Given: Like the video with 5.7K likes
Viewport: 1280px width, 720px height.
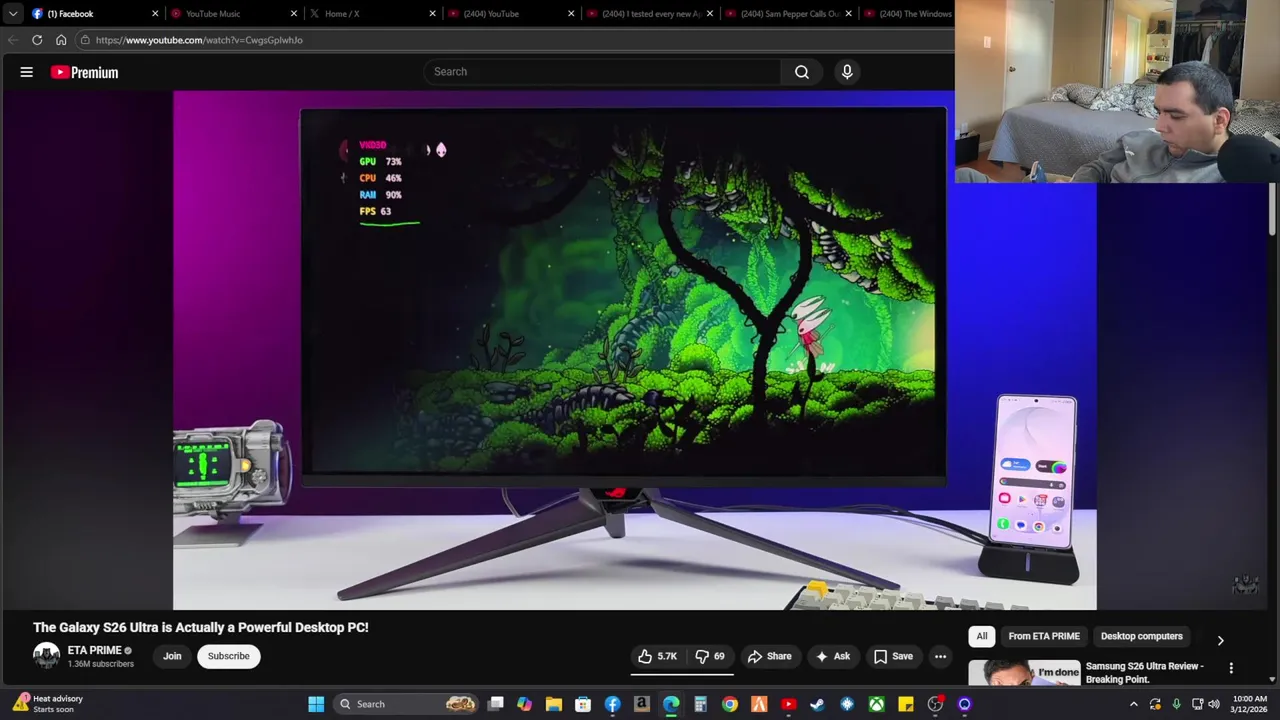Looking at the screenshot, I should [658, 656].
